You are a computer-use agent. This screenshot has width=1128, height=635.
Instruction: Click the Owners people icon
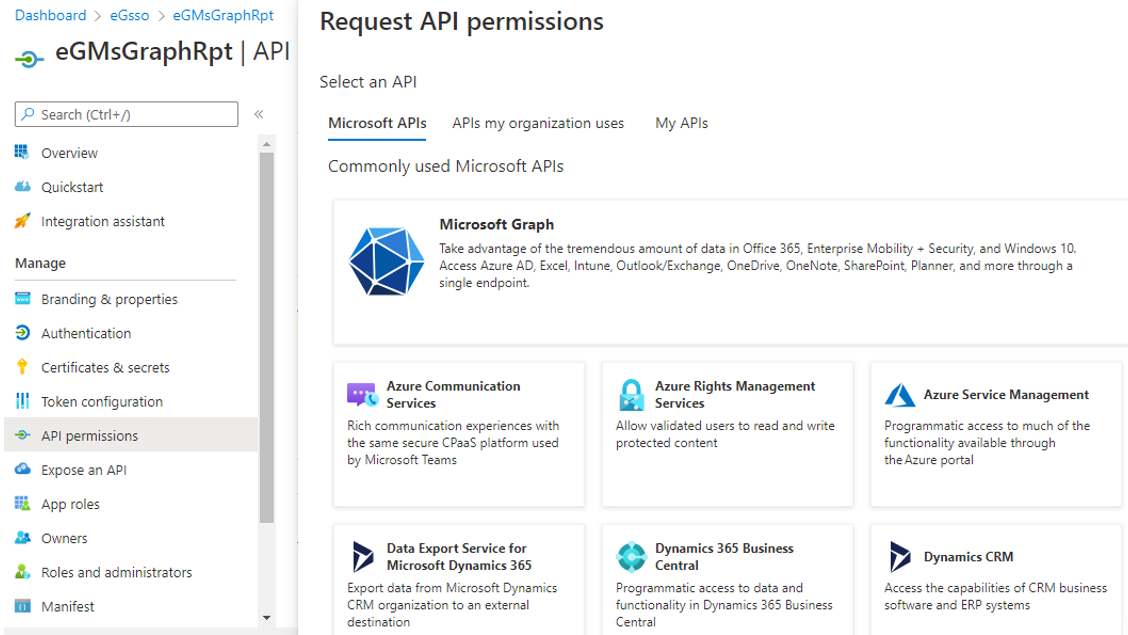(x=22, y=537)
